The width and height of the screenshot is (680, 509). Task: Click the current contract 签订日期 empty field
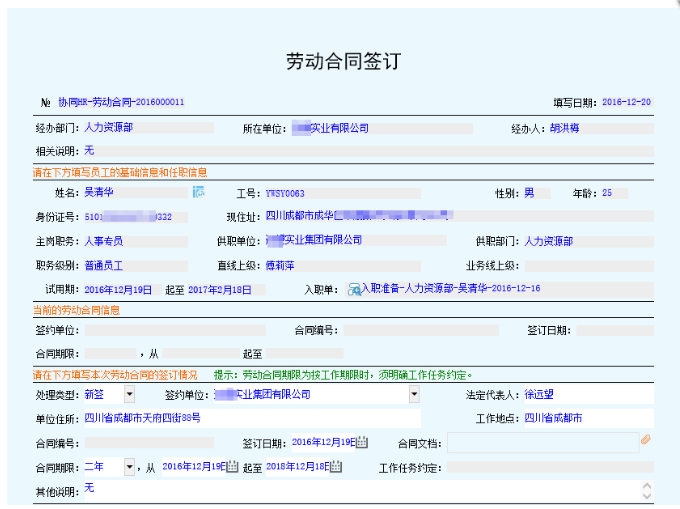(615, 330)
